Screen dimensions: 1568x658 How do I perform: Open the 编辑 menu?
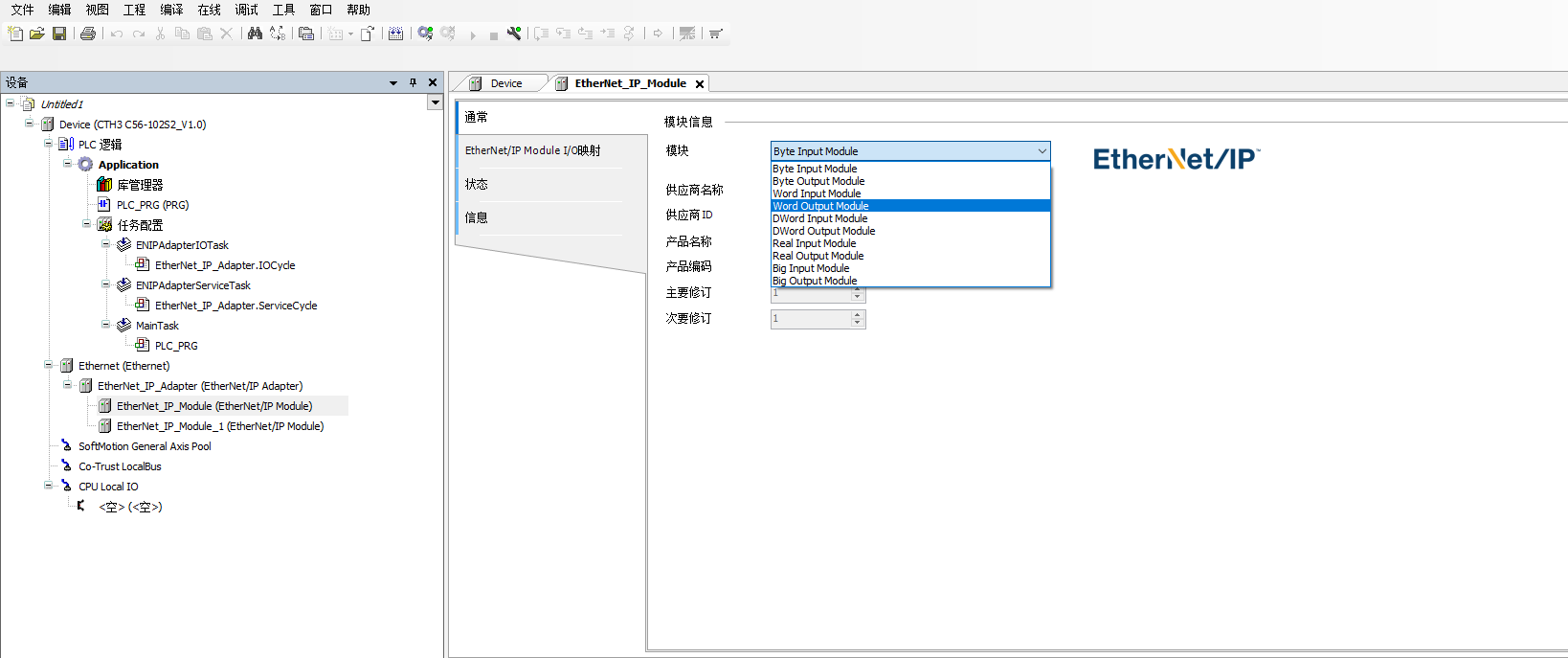59,10
